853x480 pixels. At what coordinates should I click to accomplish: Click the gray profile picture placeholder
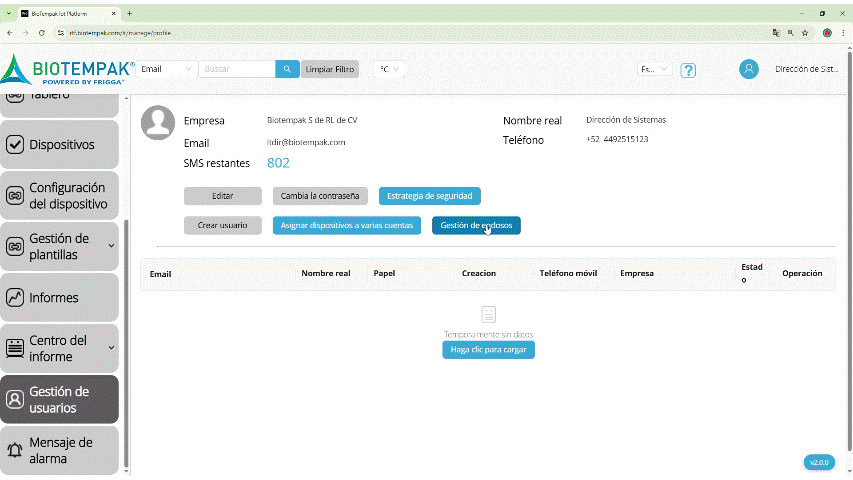(158, 122)
